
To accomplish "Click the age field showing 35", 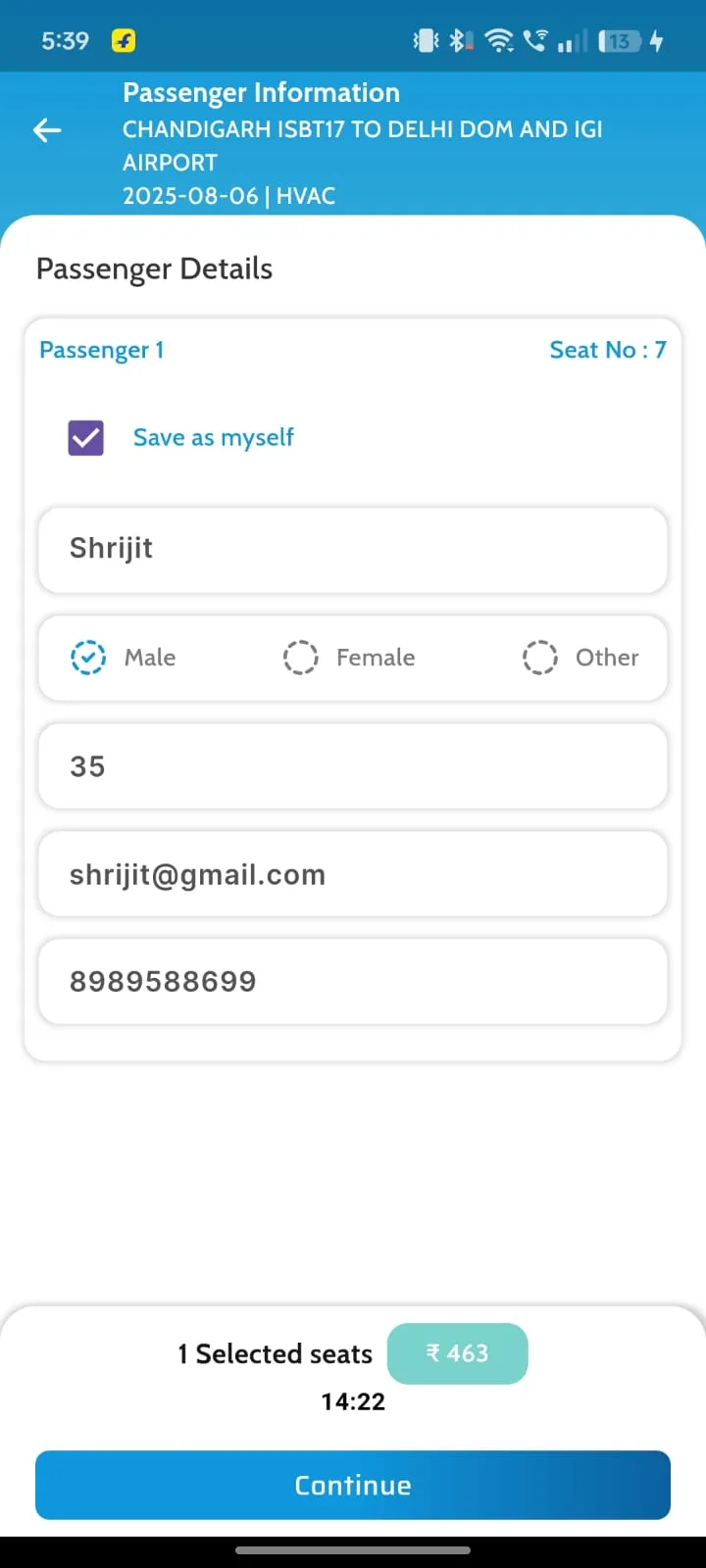I will coord(353,766).
